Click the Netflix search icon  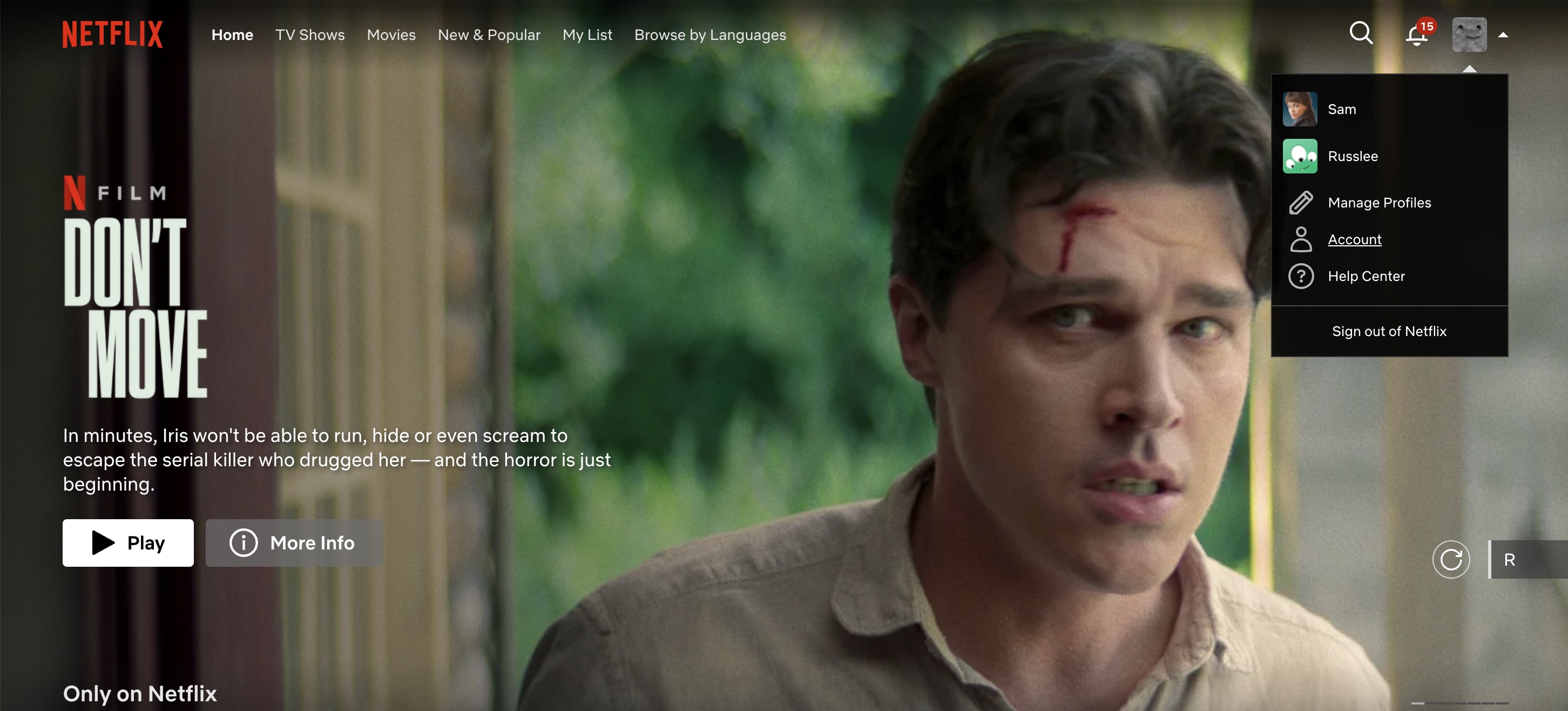coord(1362,32)
